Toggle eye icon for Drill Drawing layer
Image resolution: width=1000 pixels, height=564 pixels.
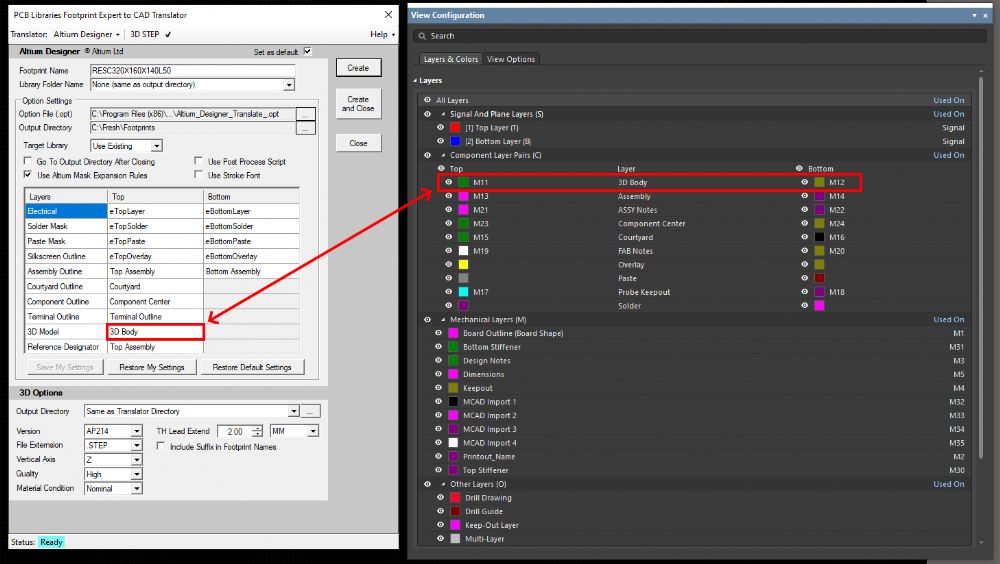439,497
